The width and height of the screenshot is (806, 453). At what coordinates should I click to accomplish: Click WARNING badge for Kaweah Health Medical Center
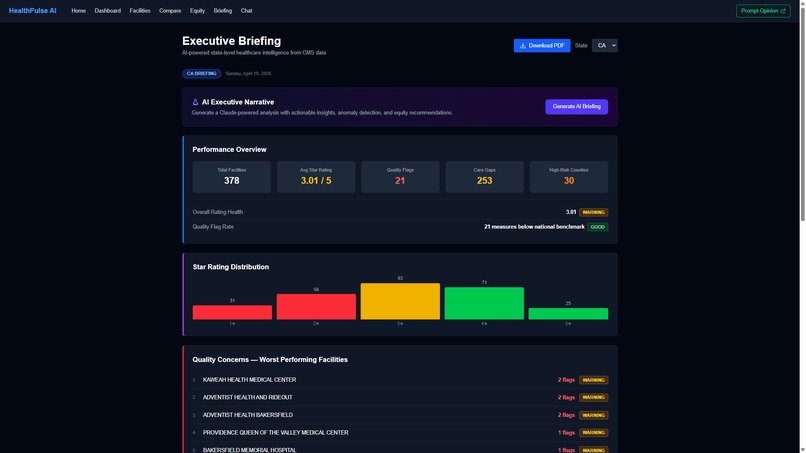coord(593,380)
